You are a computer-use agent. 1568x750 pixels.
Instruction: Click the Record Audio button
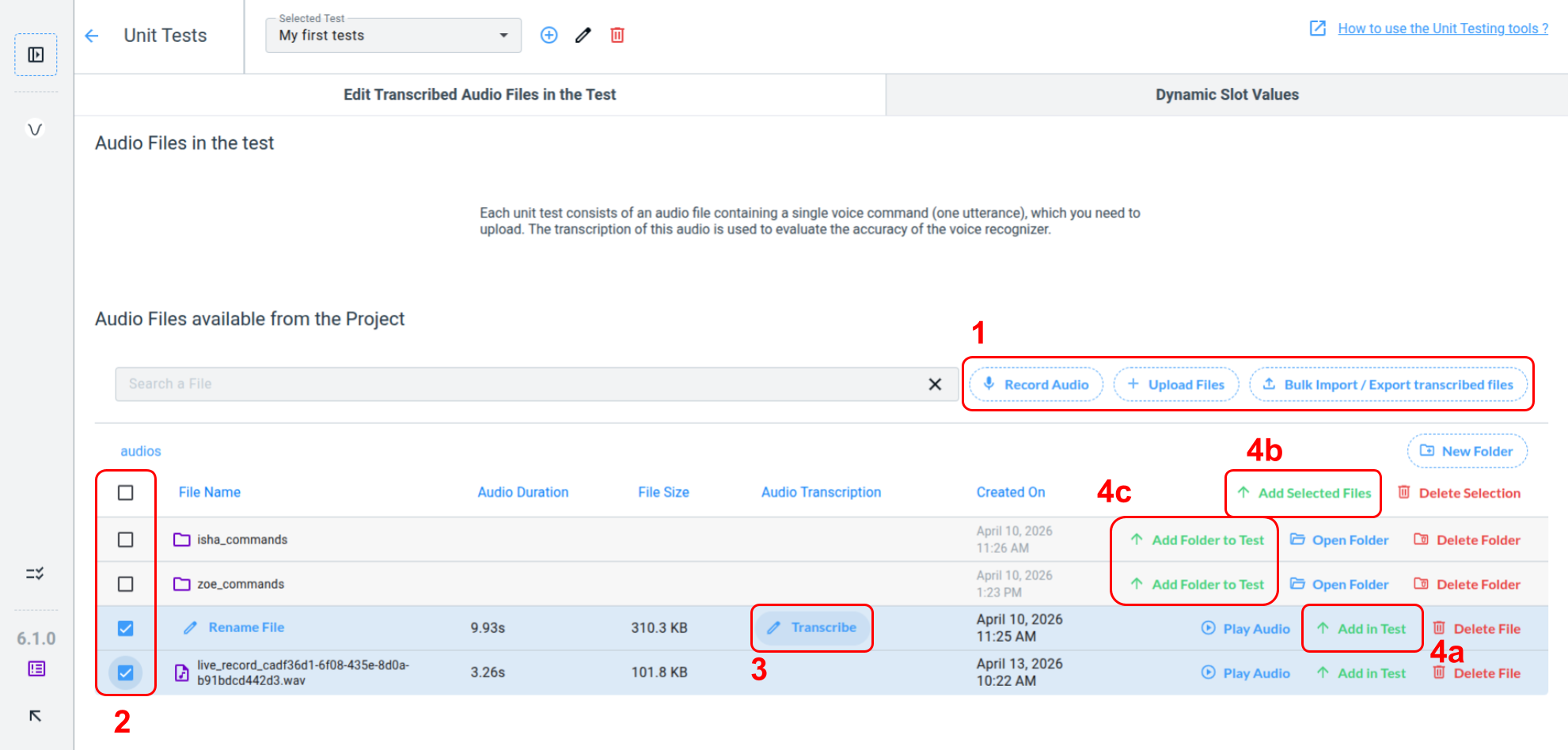(1035, 384)
